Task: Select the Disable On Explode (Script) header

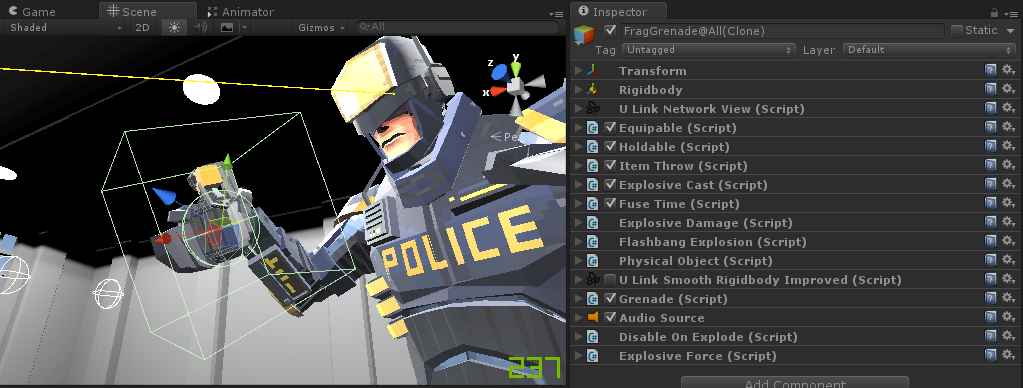Action: click(708, 336)
